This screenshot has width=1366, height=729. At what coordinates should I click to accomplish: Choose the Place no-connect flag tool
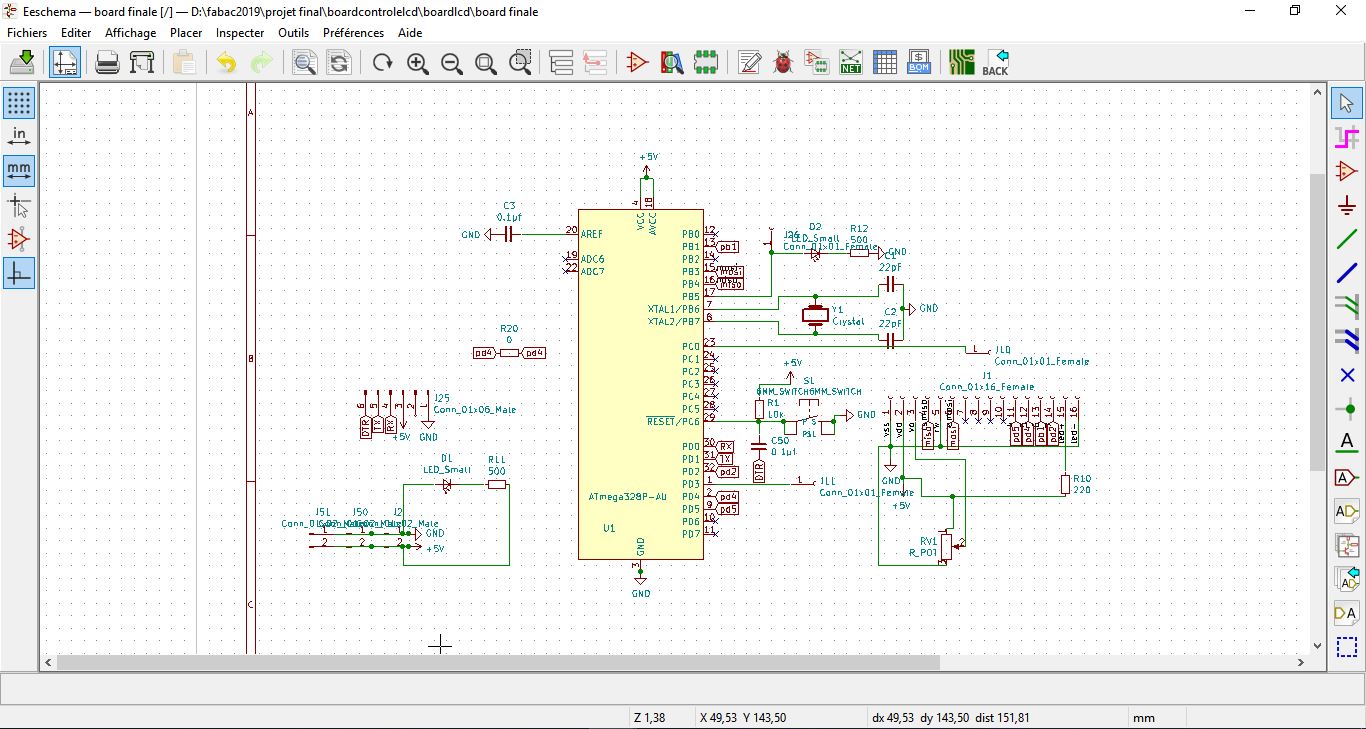1347,376
